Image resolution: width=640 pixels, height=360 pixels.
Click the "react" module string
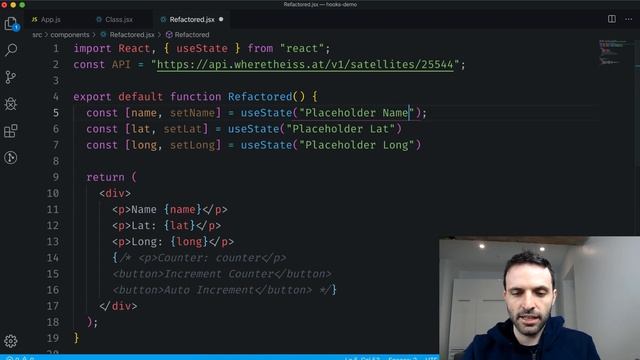coord(302,49)
